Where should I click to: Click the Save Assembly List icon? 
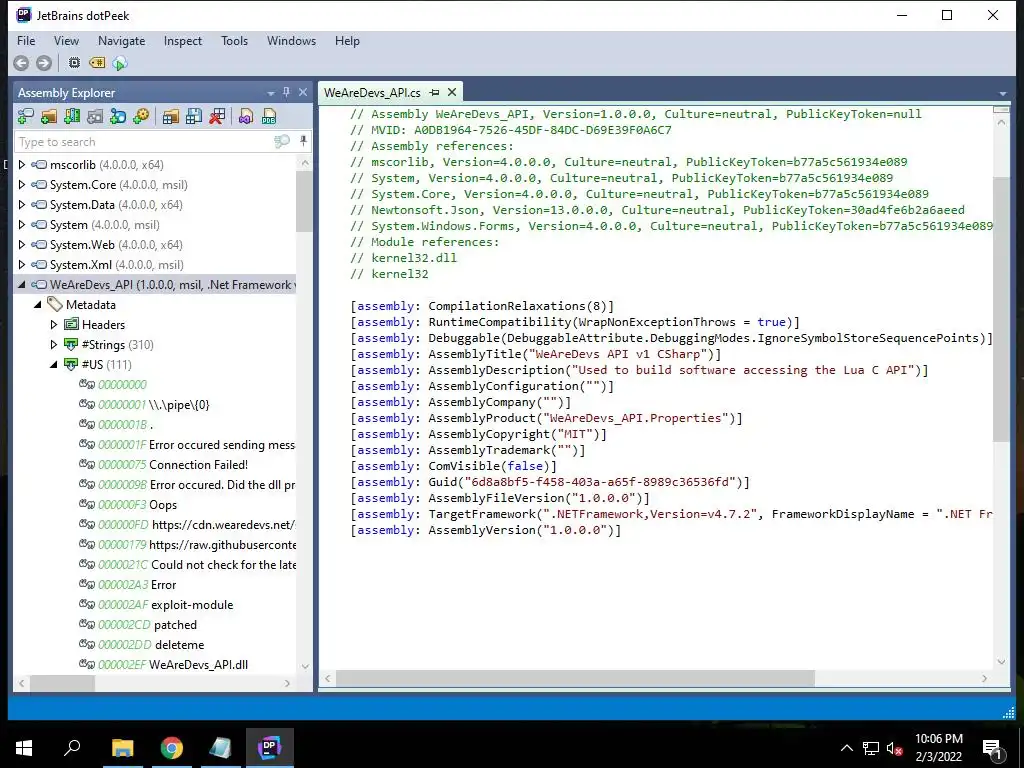point(194,117)
